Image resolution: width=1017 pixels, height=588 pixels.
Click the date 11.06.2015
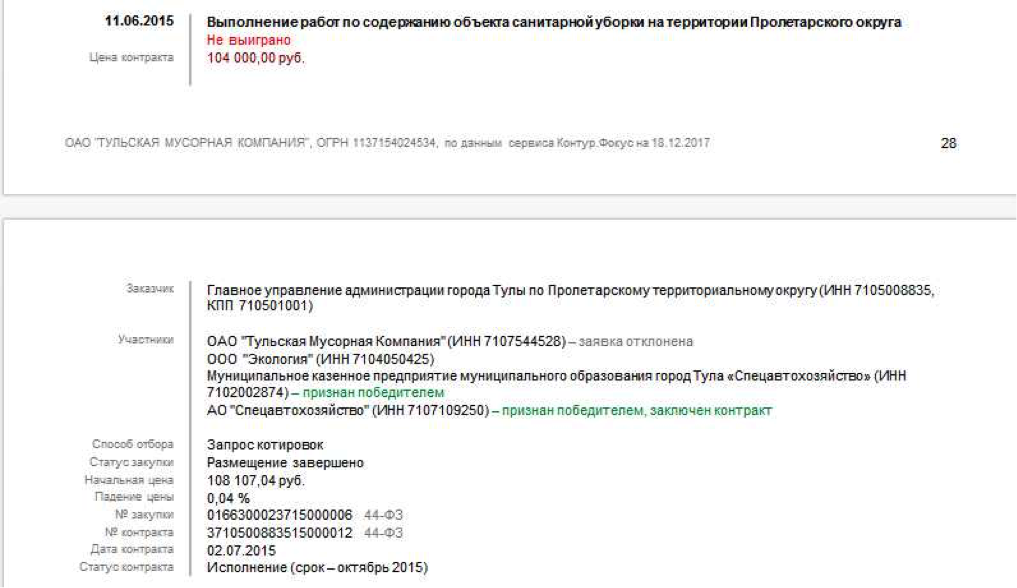pos(139,22)
